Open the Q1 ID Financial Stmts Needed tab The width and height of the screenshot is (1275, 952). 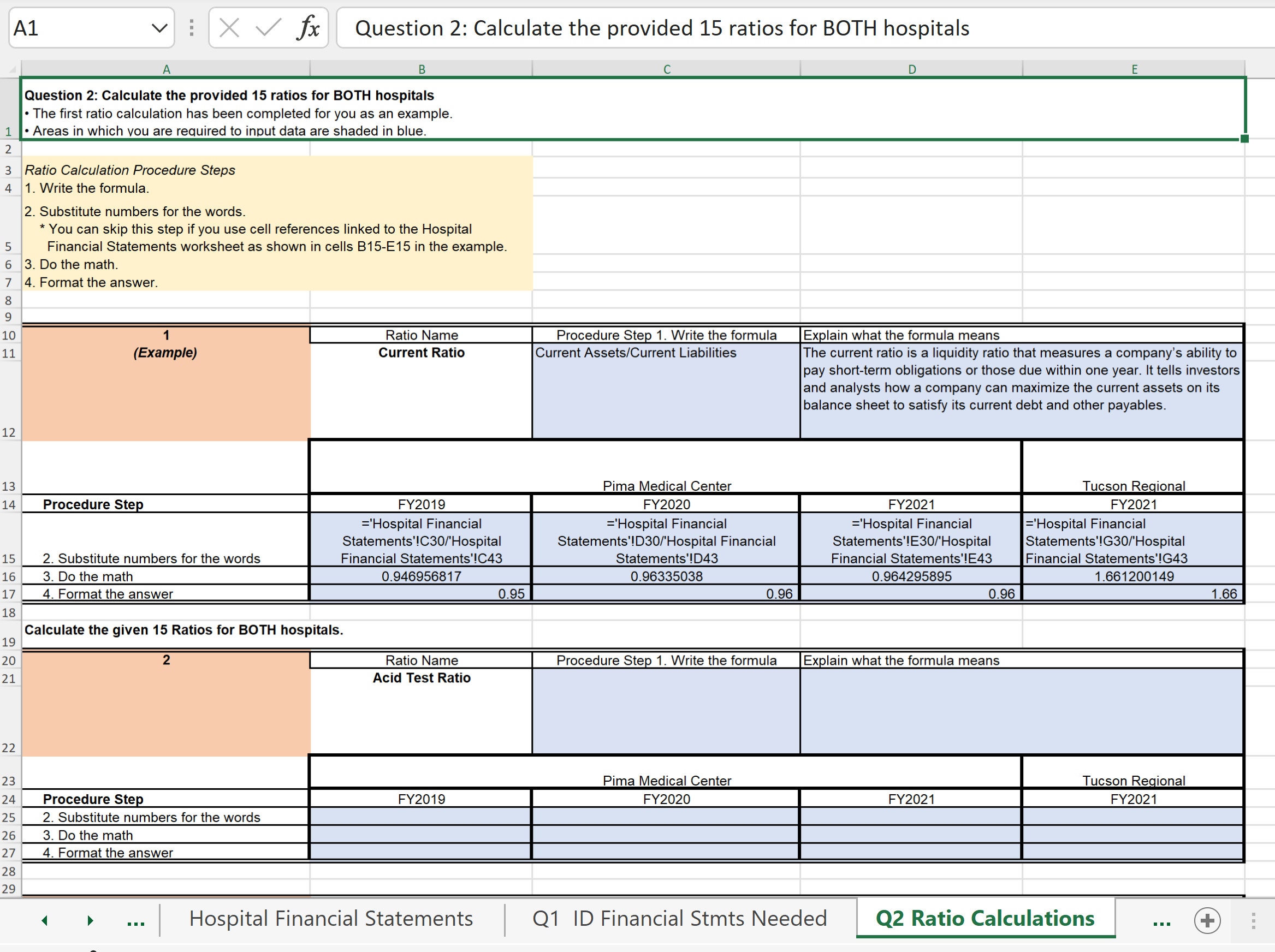(x=680, y=919)
